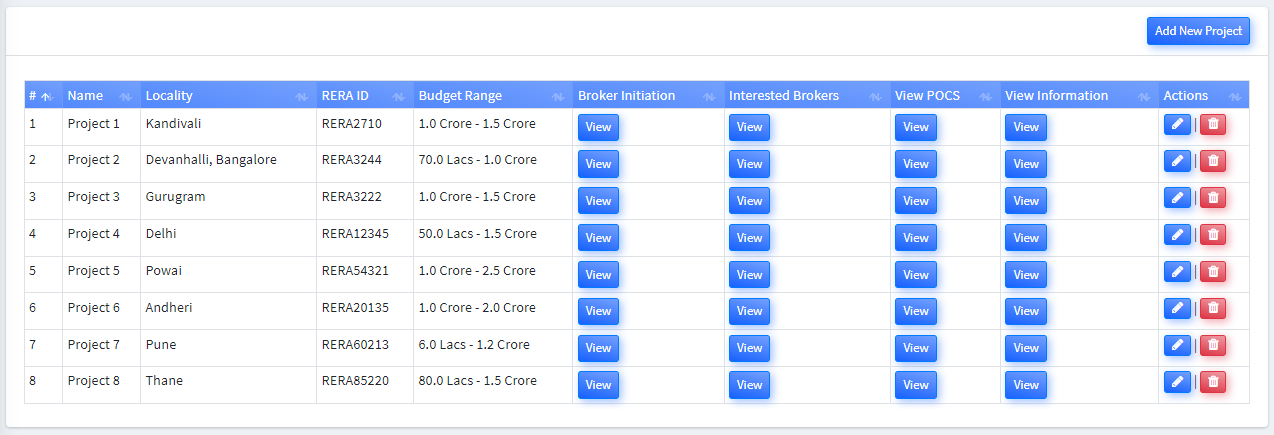Edit Project 7 using the pencil icon
This screenshot has width=1274, height=435.
click(x=1177, y=345)
